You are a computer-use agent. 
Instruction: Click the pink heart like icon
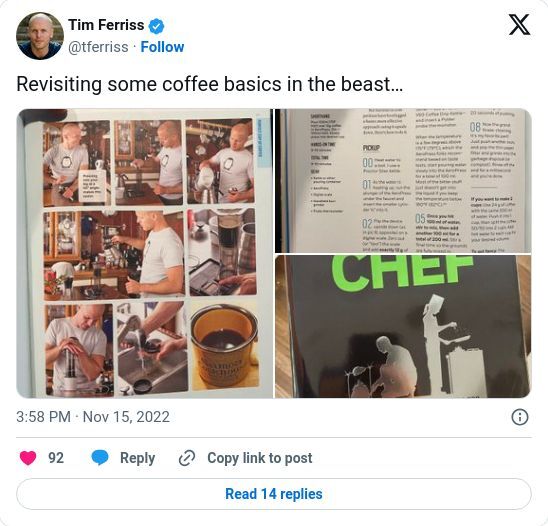coord(28,458)
